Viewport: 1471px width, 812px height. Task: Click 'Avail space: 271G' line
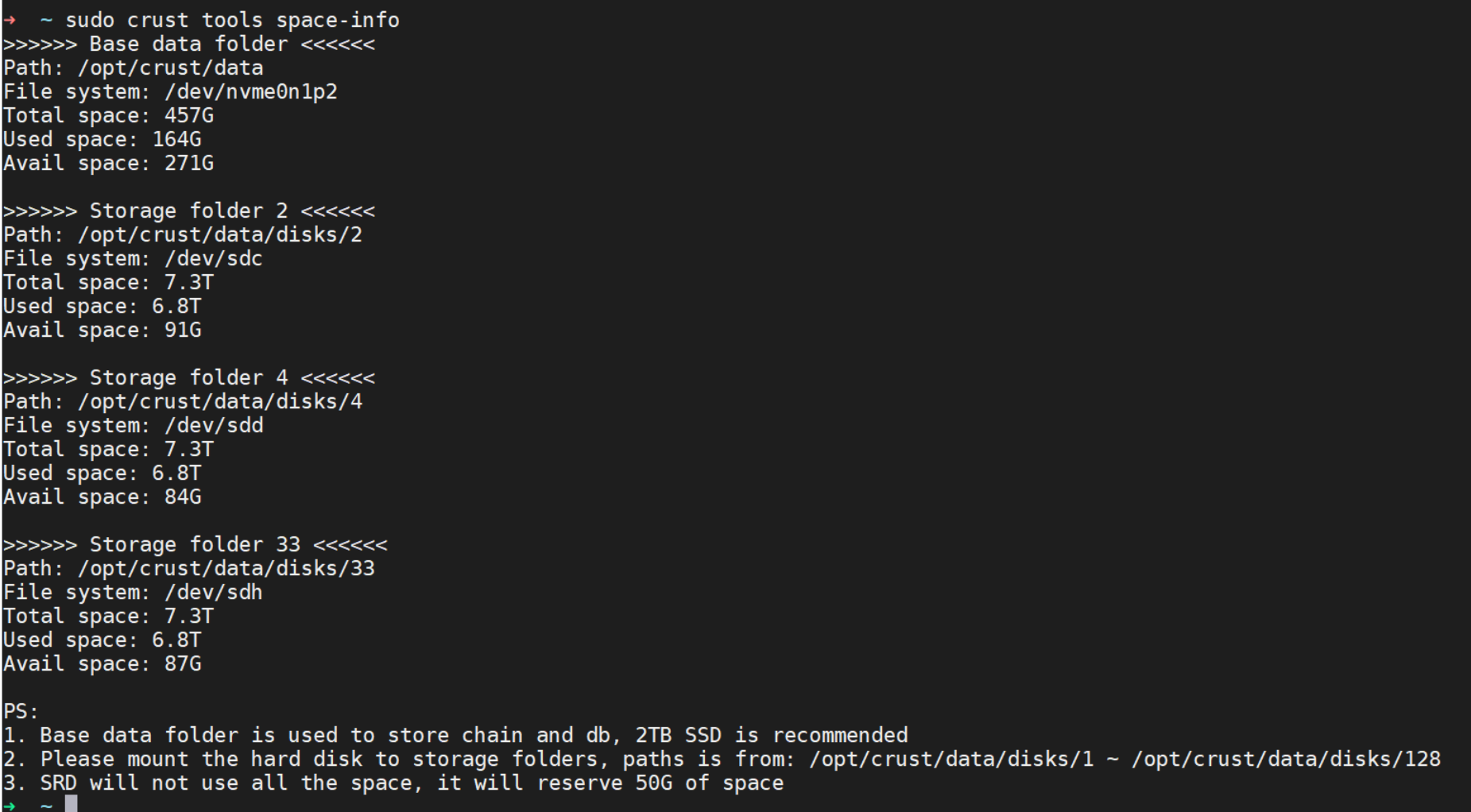[108, 163]
